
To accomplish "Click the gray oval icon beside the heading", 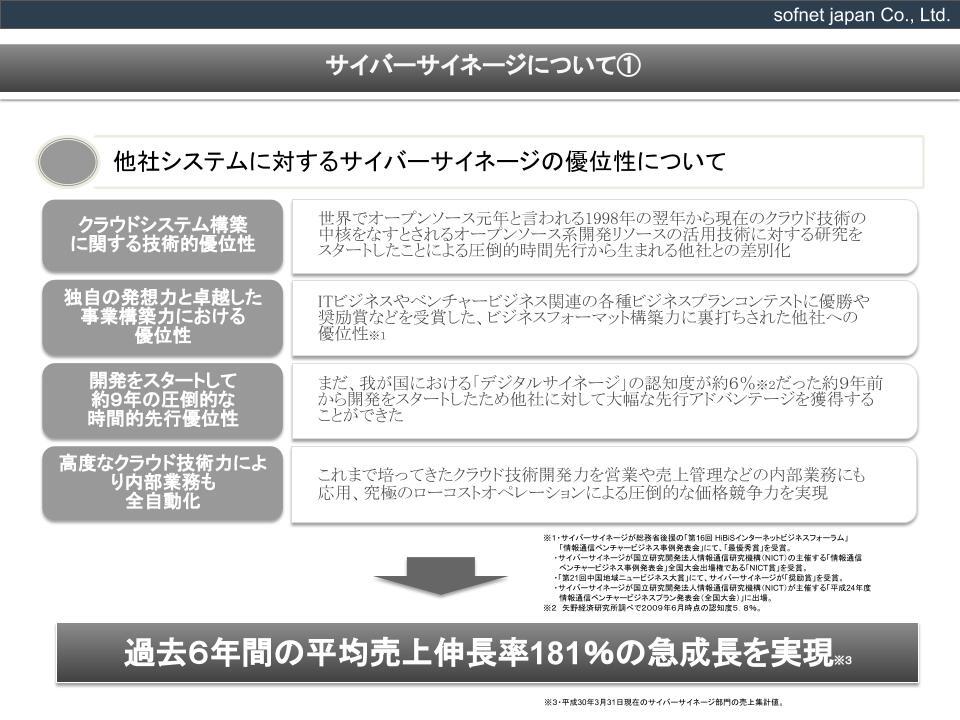I will [68, 162].
